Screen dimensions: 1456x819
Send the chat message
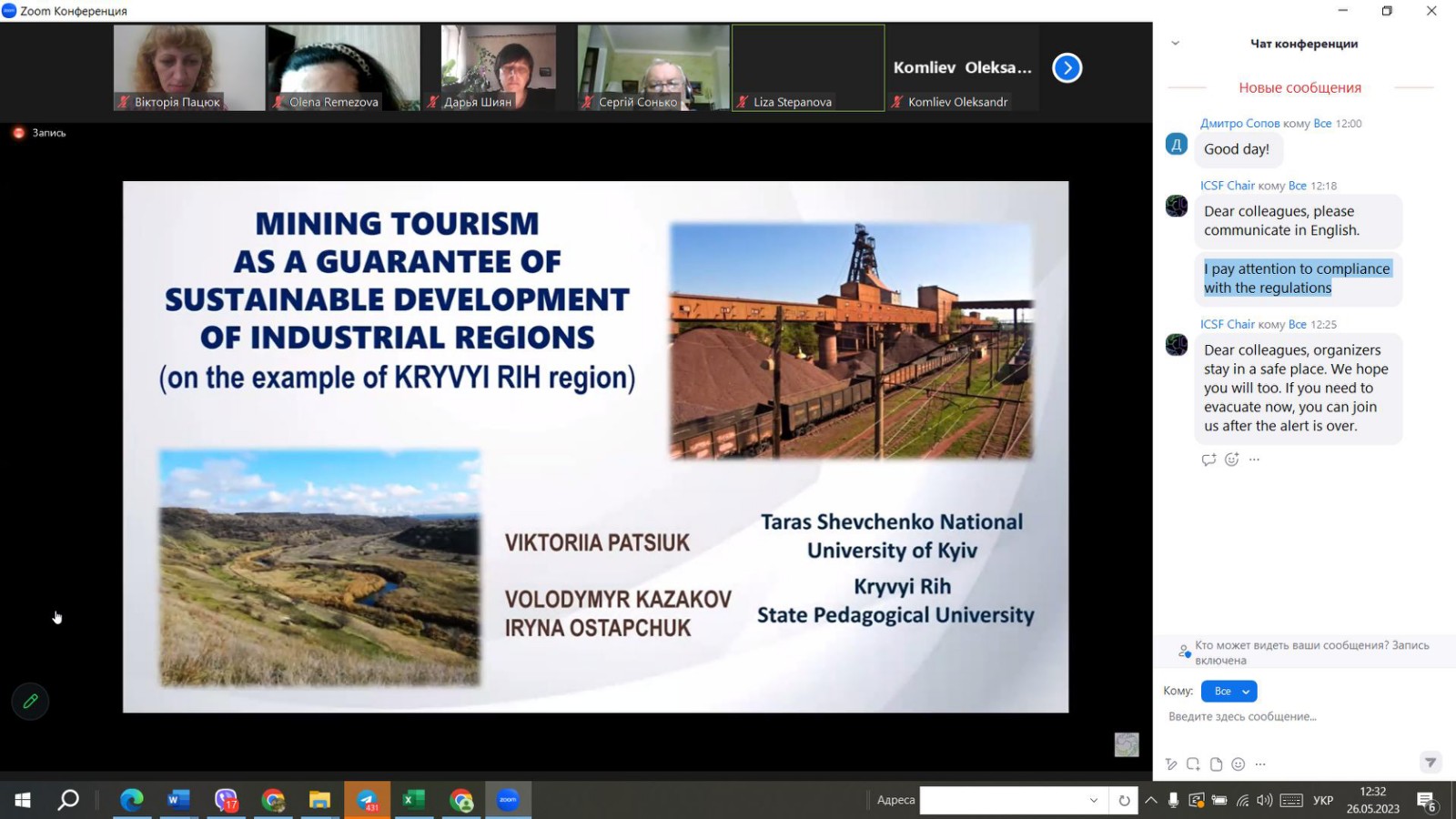(x=1431, y=763)
